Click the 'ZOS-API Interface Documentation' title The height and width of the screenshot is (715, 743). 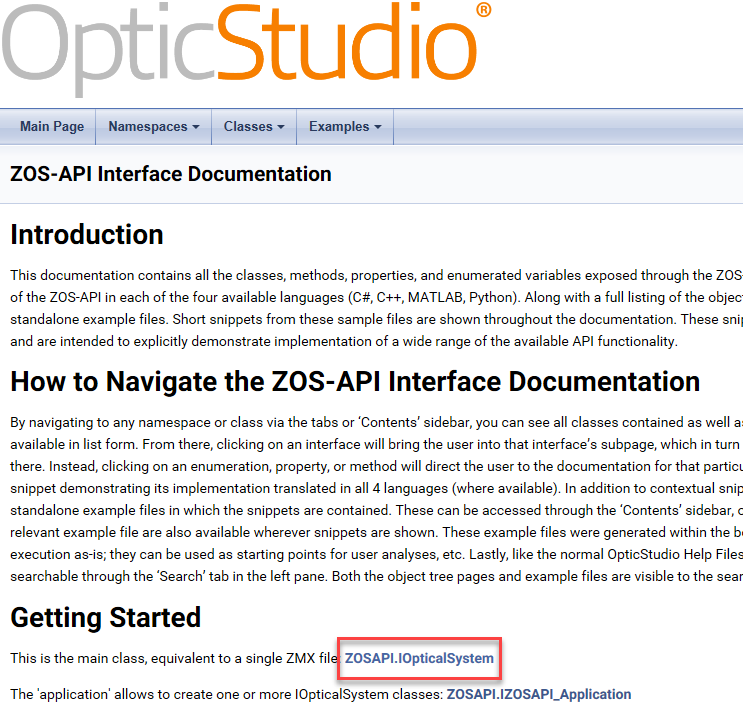171,174
